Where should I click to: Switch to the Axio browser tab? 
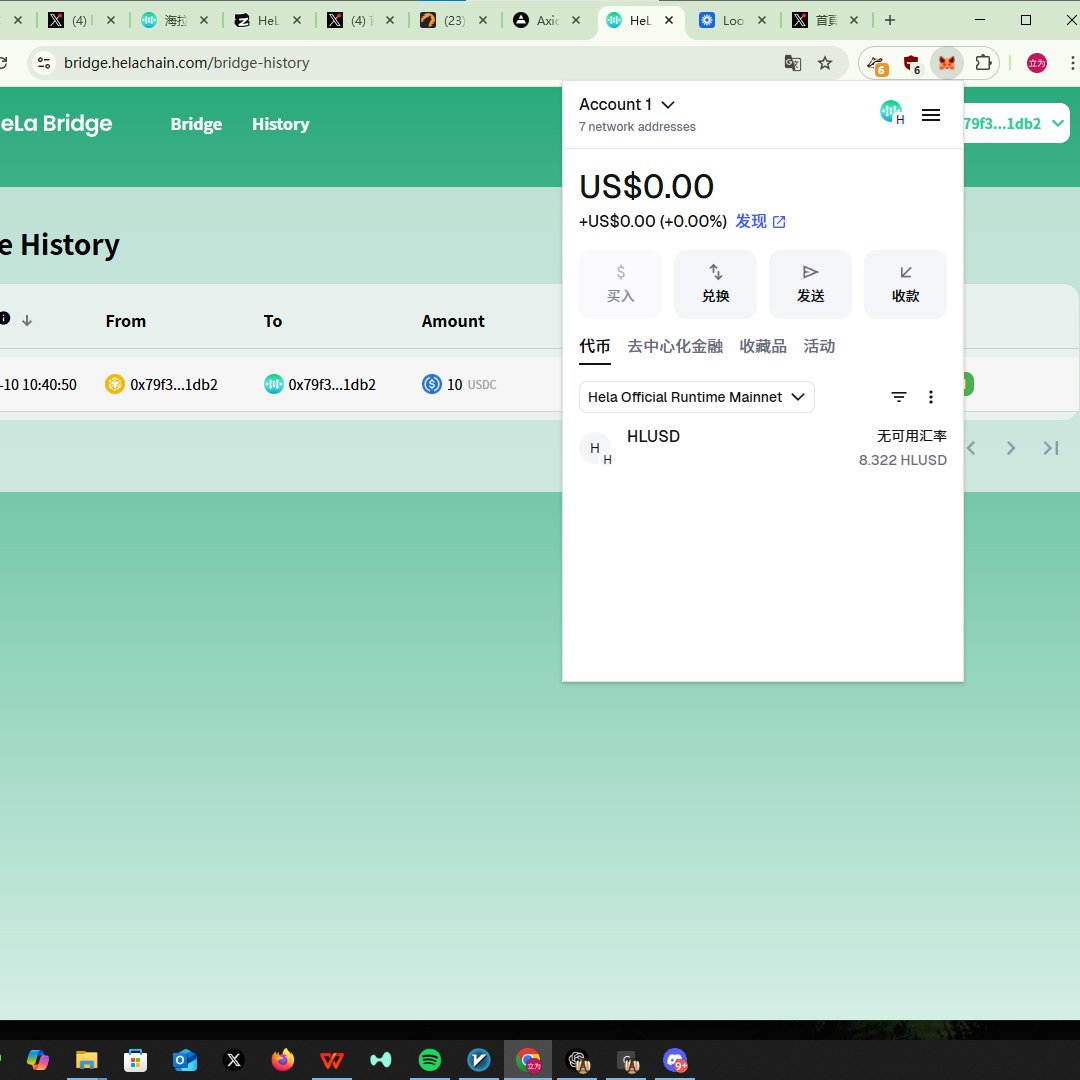pyautogui.click(x=548, y=21)
